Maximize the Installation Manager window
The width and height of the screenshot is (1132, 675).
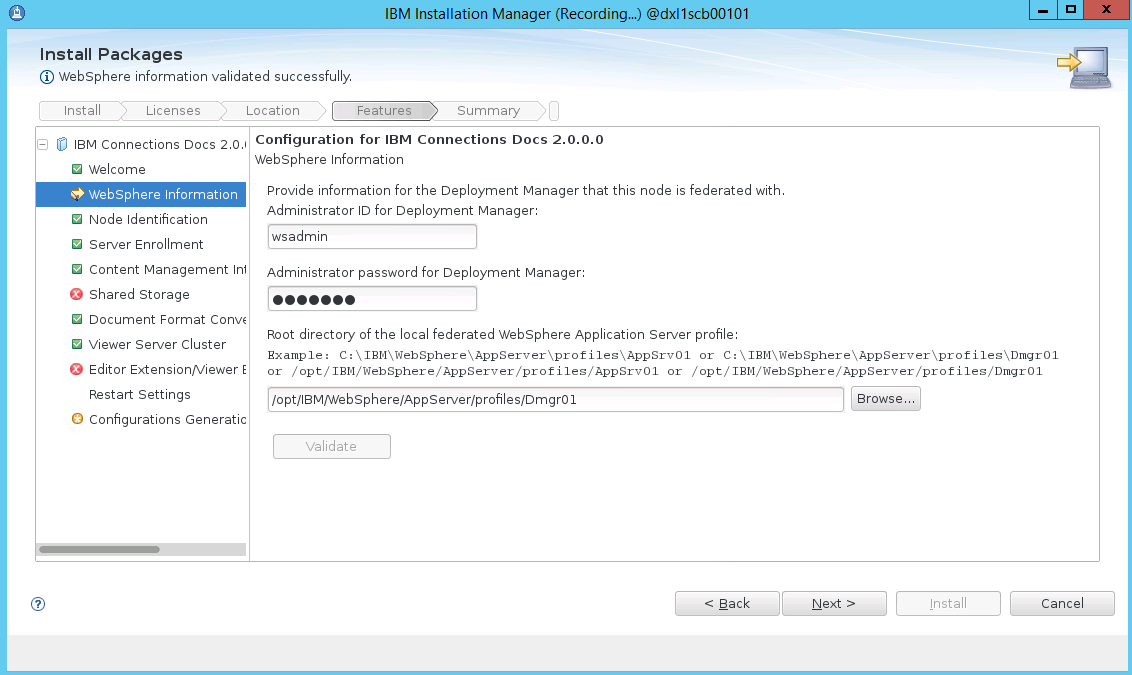pyautogui.click(x=1071, y=9)
